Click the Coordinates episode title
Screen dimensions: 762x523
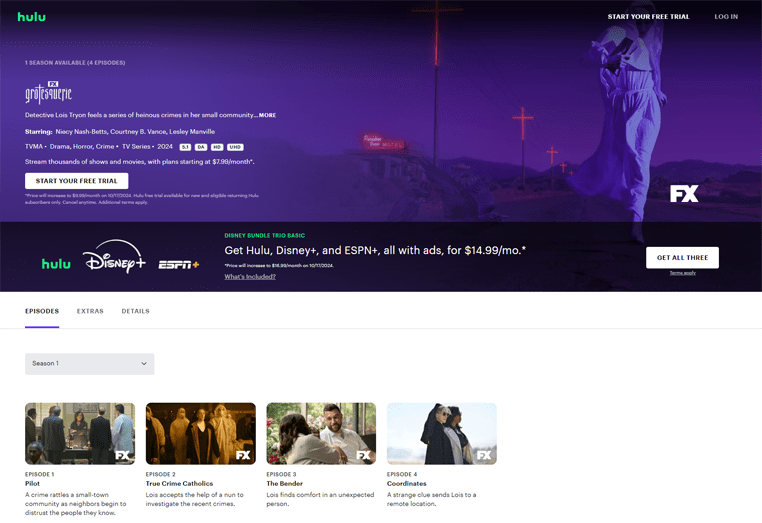click(x=407, y=484)
